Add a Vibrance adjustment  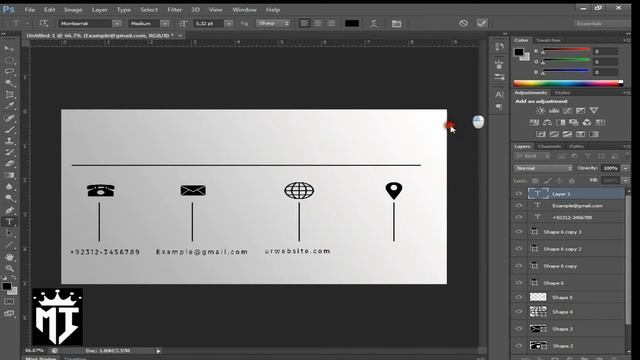tap(594, 111)
